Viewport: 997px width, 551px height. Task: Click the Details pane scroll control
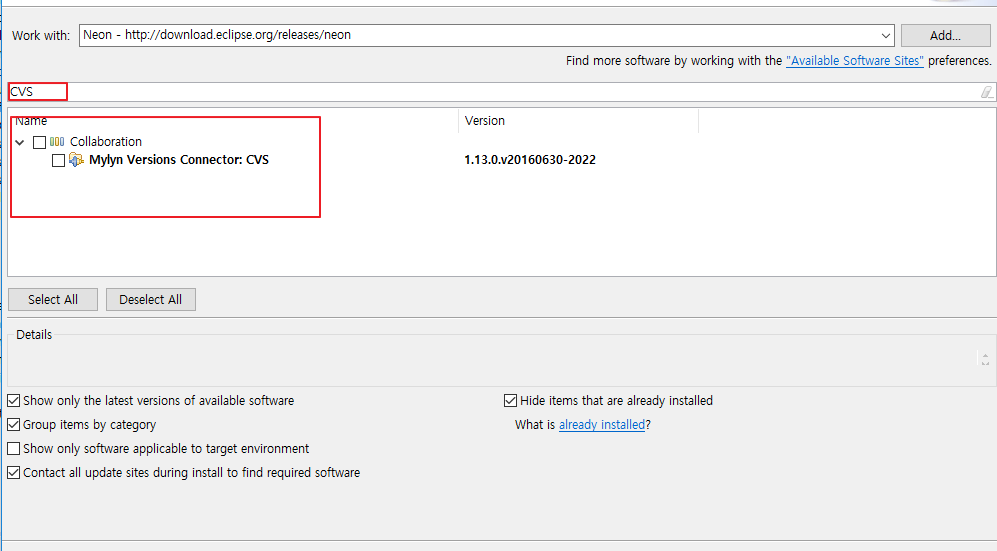(x=985, y=359)
